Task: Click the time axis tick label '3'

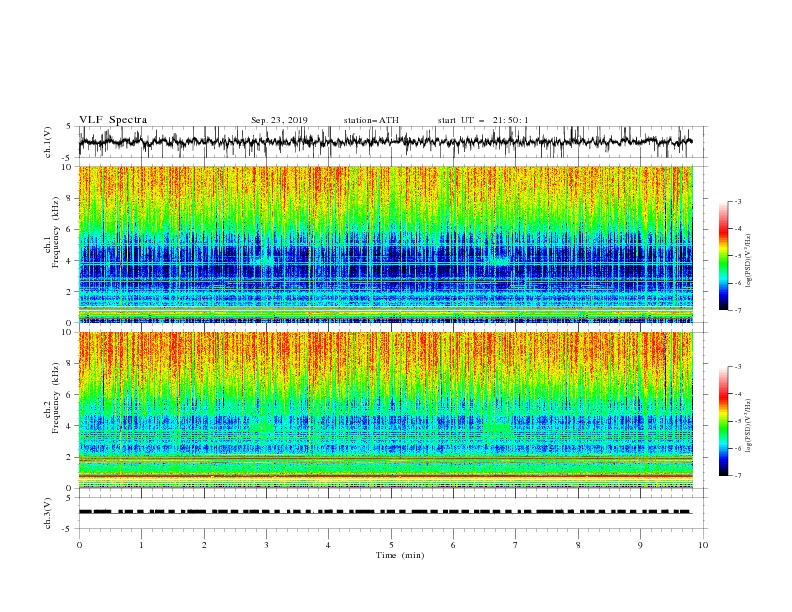Action: (x=266, y=545)
